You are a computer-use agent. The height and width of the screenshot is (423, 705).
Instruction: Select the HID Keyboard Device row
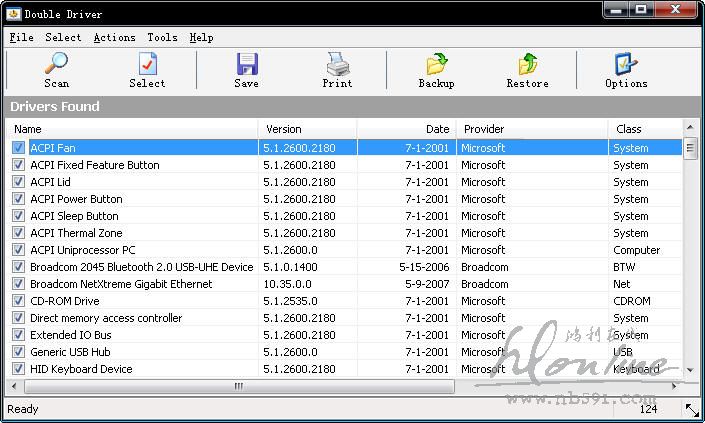coord(81,369)
